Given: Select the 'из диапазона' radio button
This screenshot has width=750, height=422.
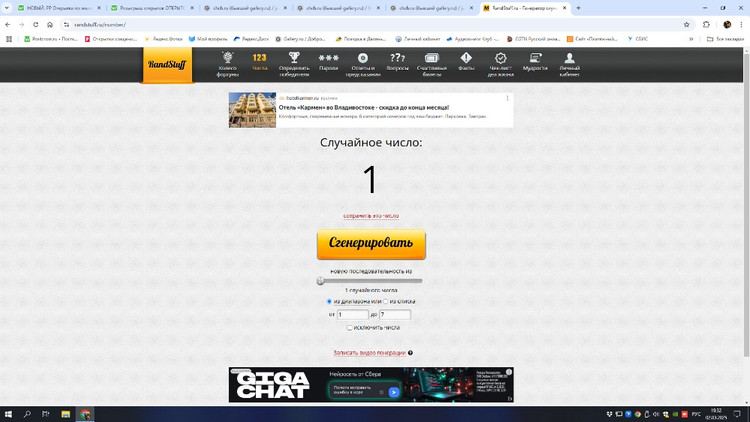Looking at the screenshot, I should point(330,301).
